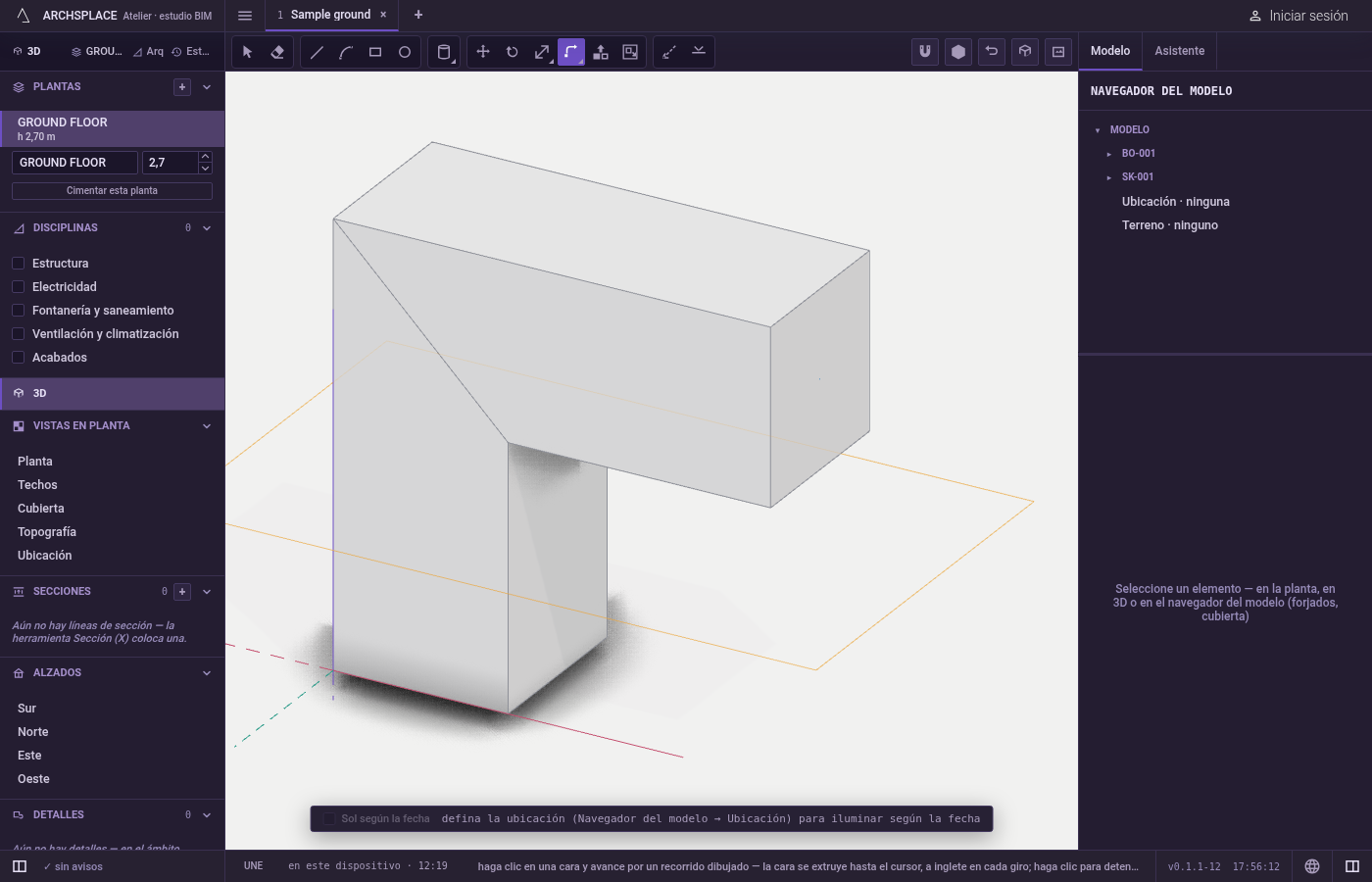
Task: Open the globe language icon
Action: pos(1312,866)
